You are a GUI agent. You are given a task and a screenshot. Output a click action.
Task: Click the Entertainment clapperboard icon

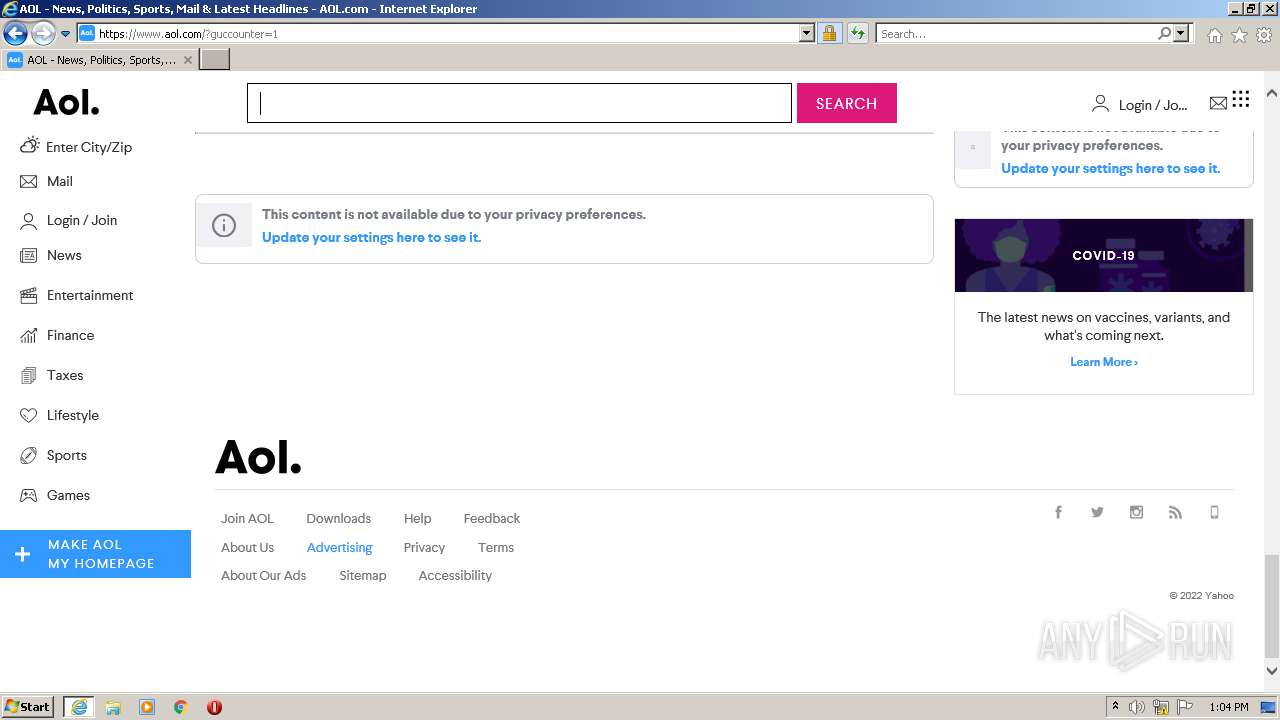coord(28,296)
